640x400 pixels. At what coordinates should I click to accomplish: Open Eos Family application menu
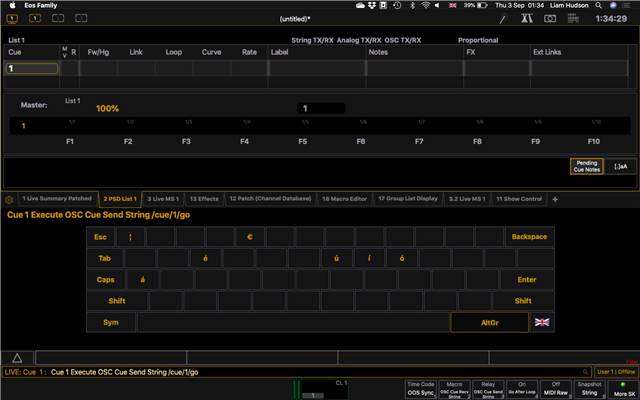[40, 5]
